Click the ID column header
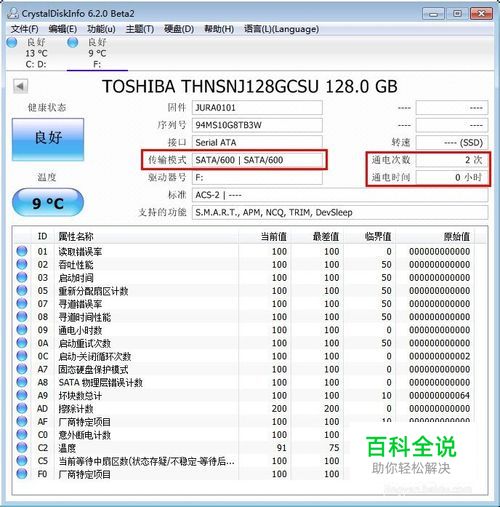Screen dimensions: 500x507 click(43, 236)
